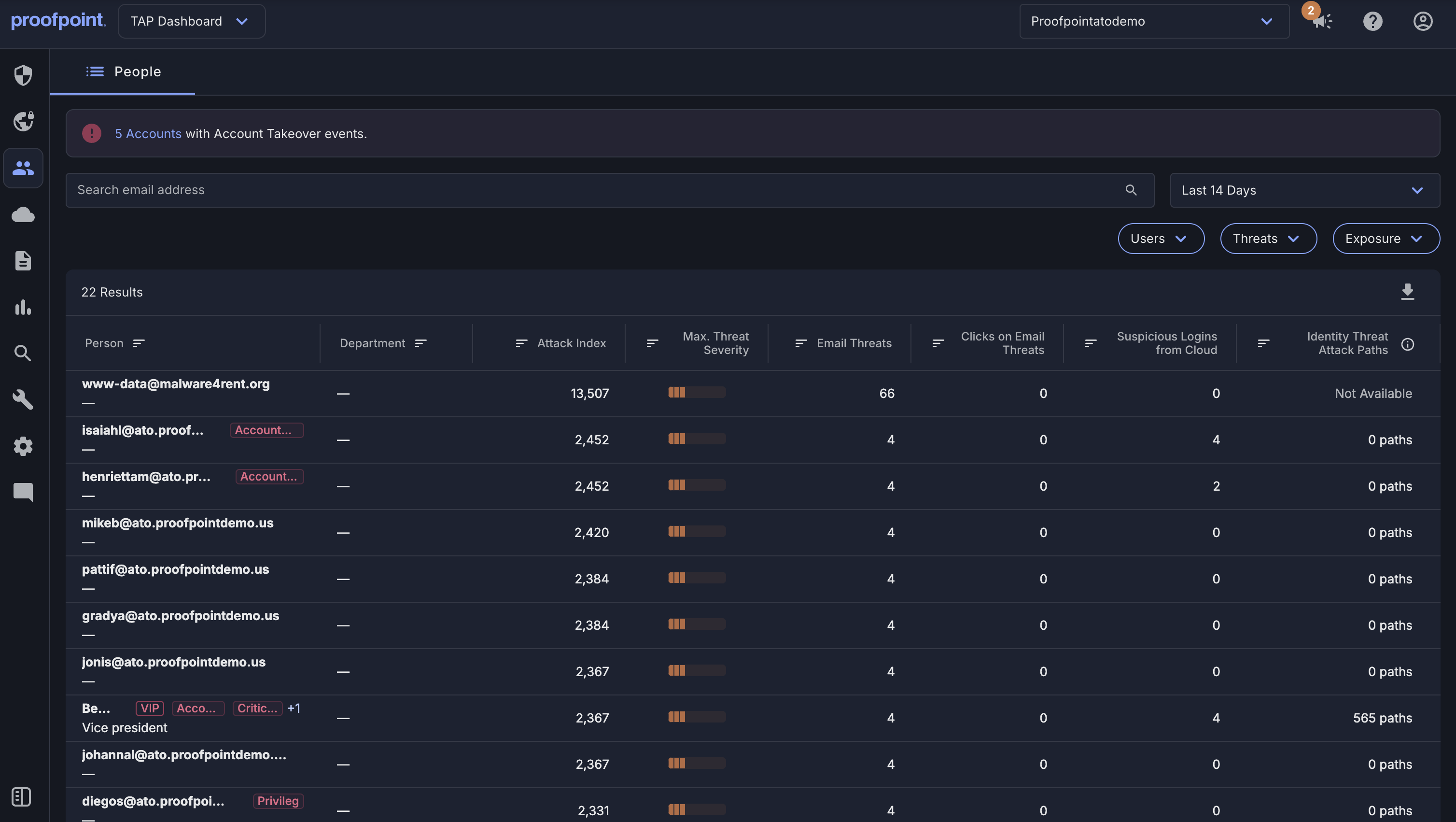Open the 565 paths link for the Vice president
Image resolution: width=1456 pixels, height=822 pixels.
(x=1381, y=717)
